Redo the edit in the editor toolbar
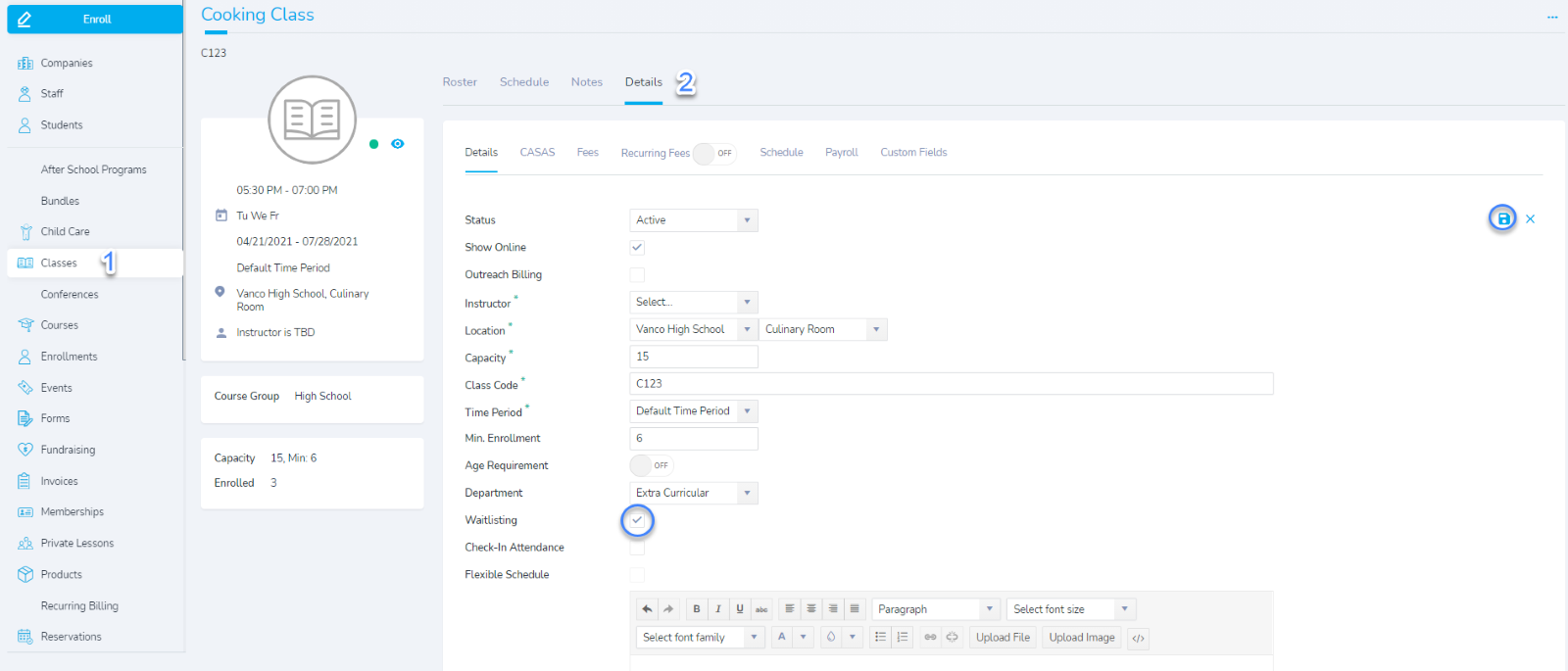1568x671 pixels. (x=668, y=609)
